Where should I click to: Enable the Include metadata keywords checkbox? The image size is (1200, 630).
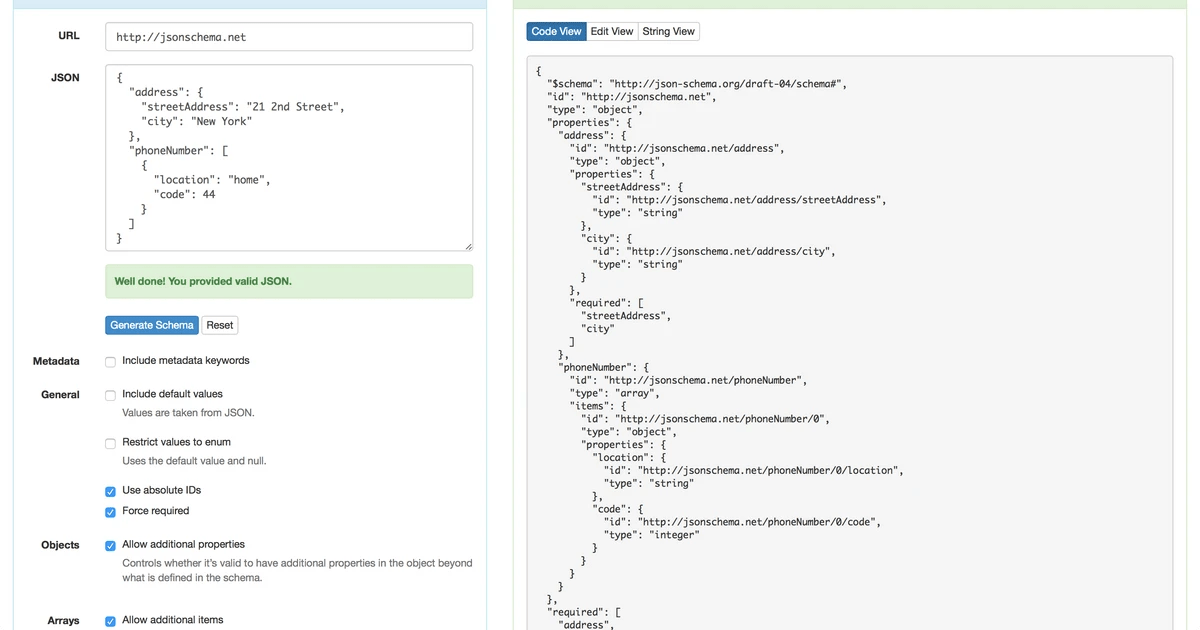coord(110,361)
